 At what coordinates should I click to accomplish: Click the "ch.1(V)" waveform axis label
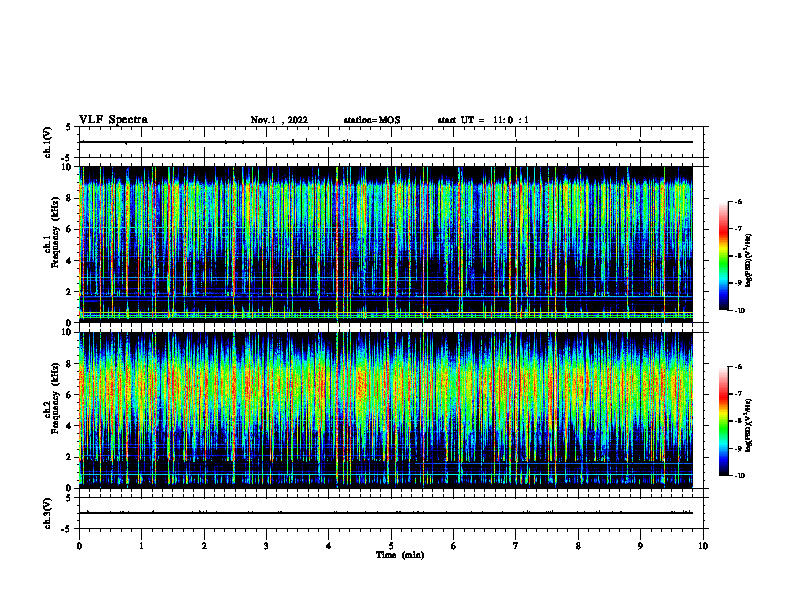pos(47,142)
